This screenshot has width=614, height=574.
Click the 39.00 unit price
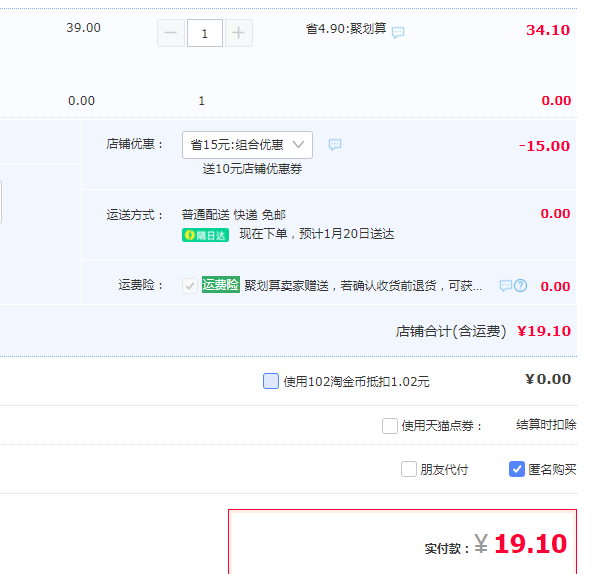pyautogui.click(x=83, y=28)
